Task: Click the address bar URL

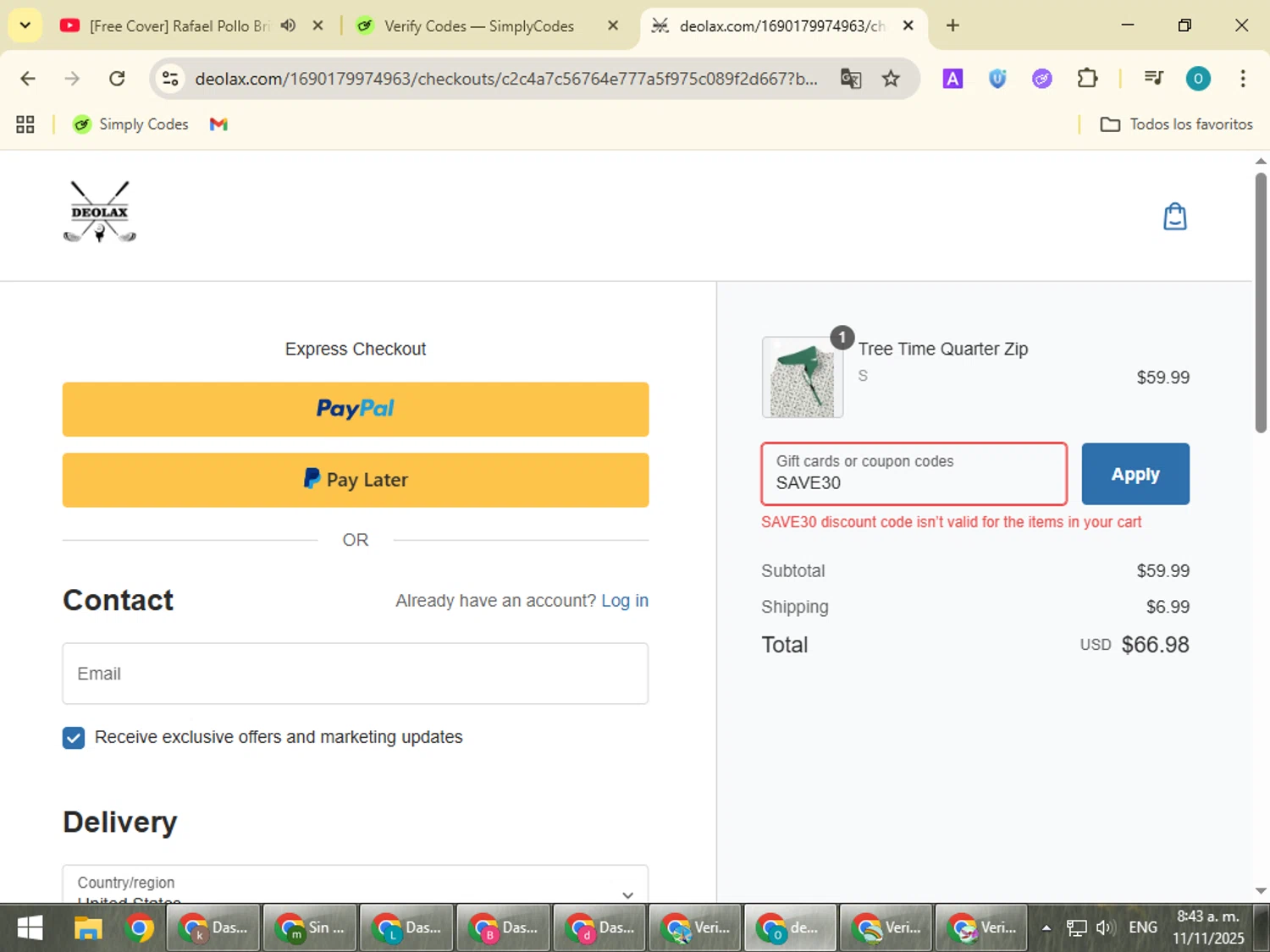Action: pos(505,79)
